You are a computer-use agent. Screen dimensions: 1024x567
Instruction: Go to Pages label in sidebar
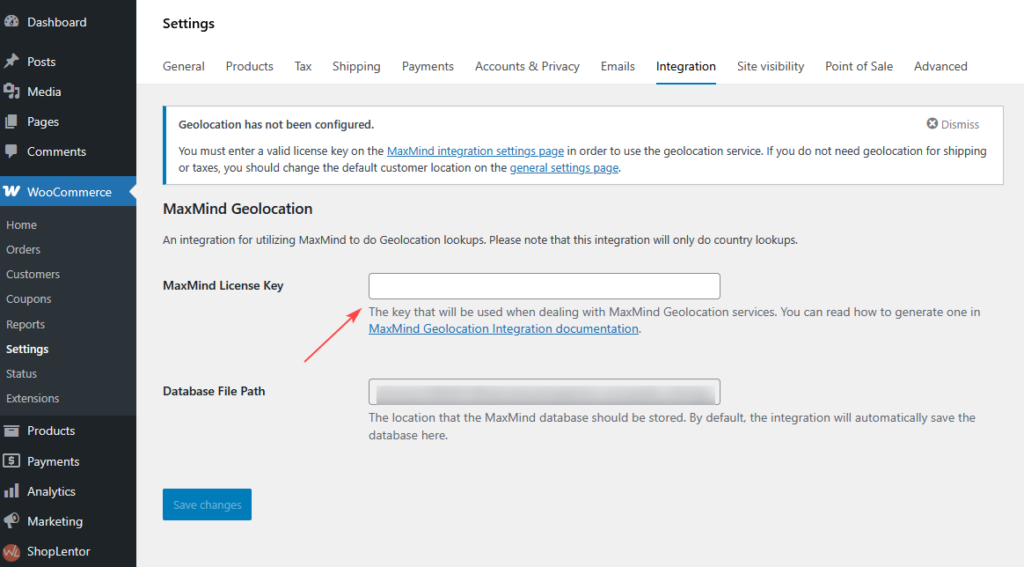coord(43,122)
